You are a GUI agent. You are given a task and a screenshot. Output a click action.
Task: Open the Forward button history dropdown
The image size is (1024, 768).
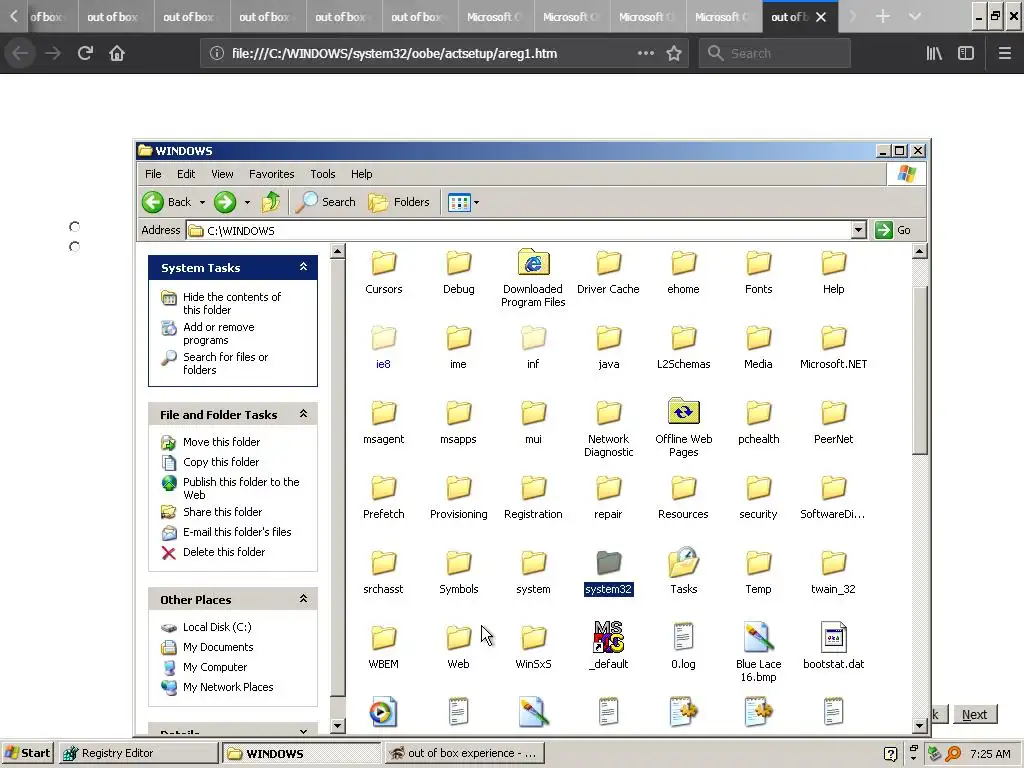point(247,202)
